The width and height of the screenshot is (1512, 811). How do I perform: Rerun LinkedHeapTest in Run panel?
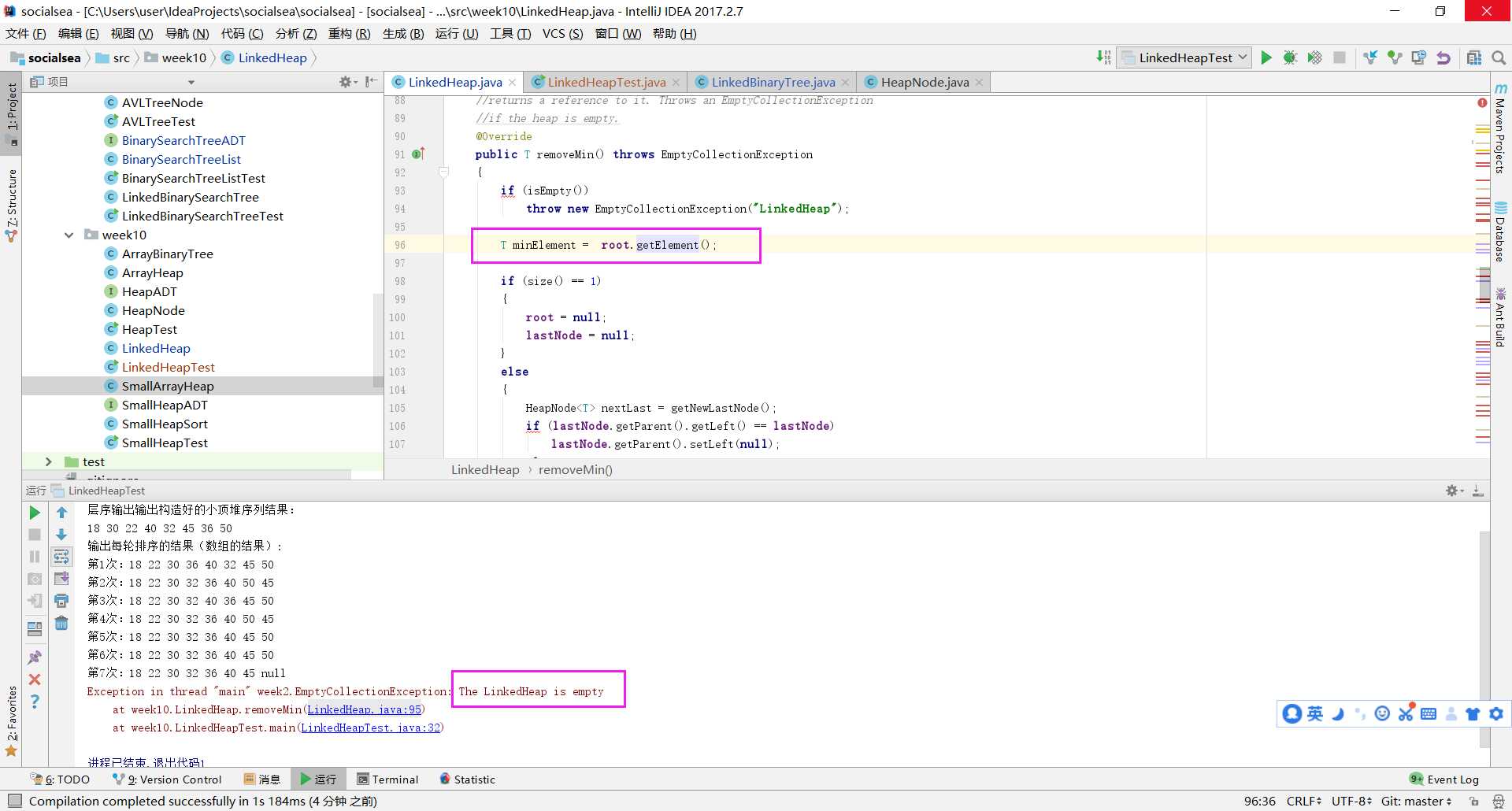[35, 513]
